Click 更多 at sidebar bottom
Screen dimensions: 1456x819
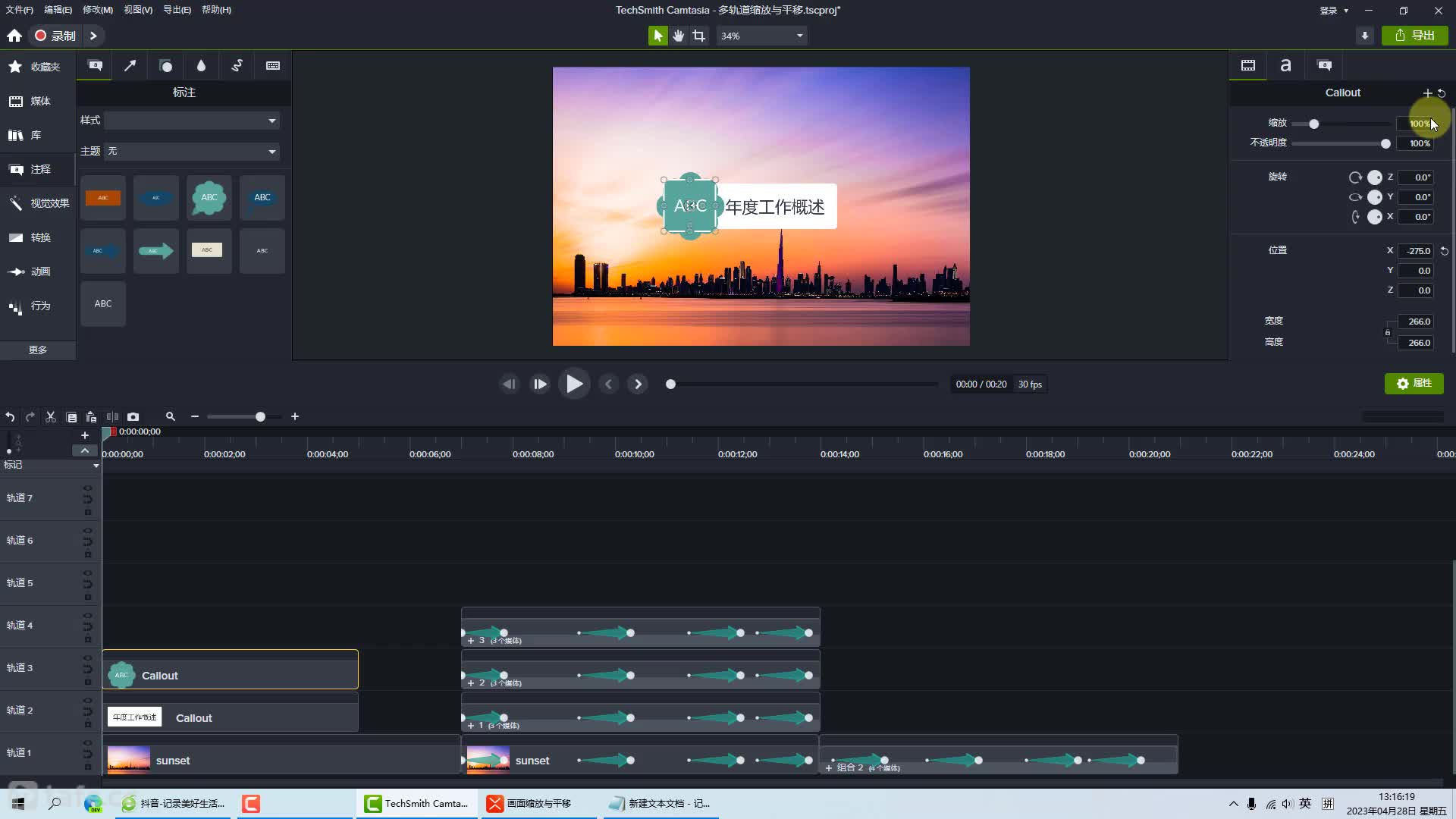(x=38, y=350)
